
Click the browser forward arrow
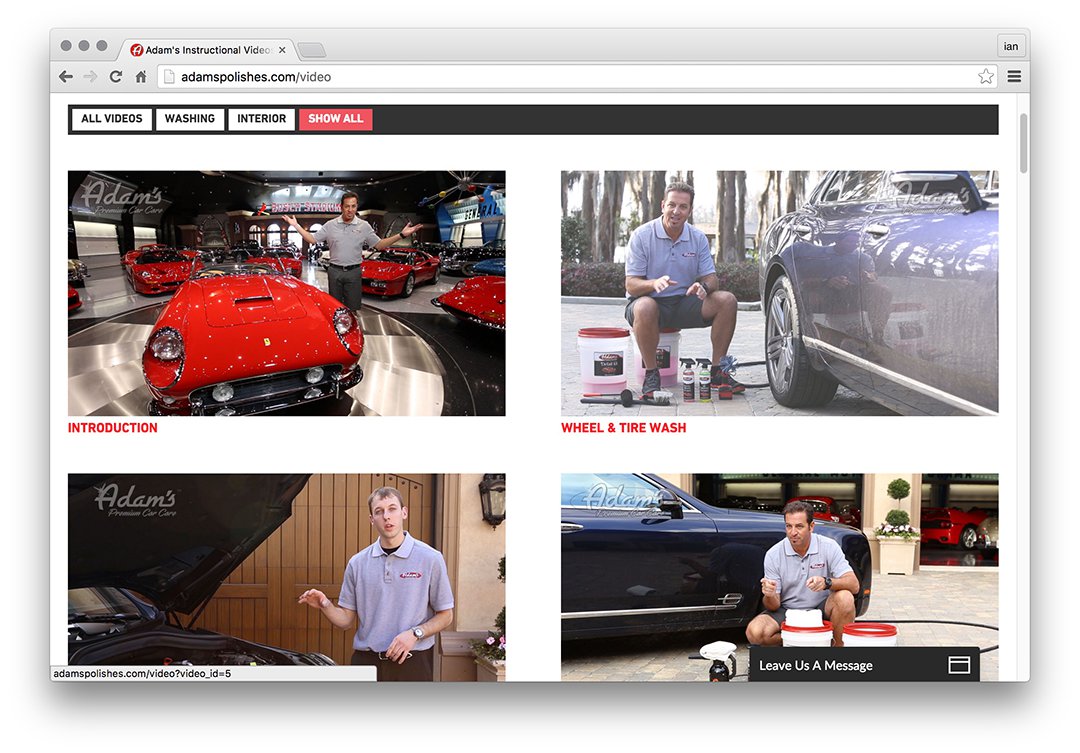pos(90,77)
